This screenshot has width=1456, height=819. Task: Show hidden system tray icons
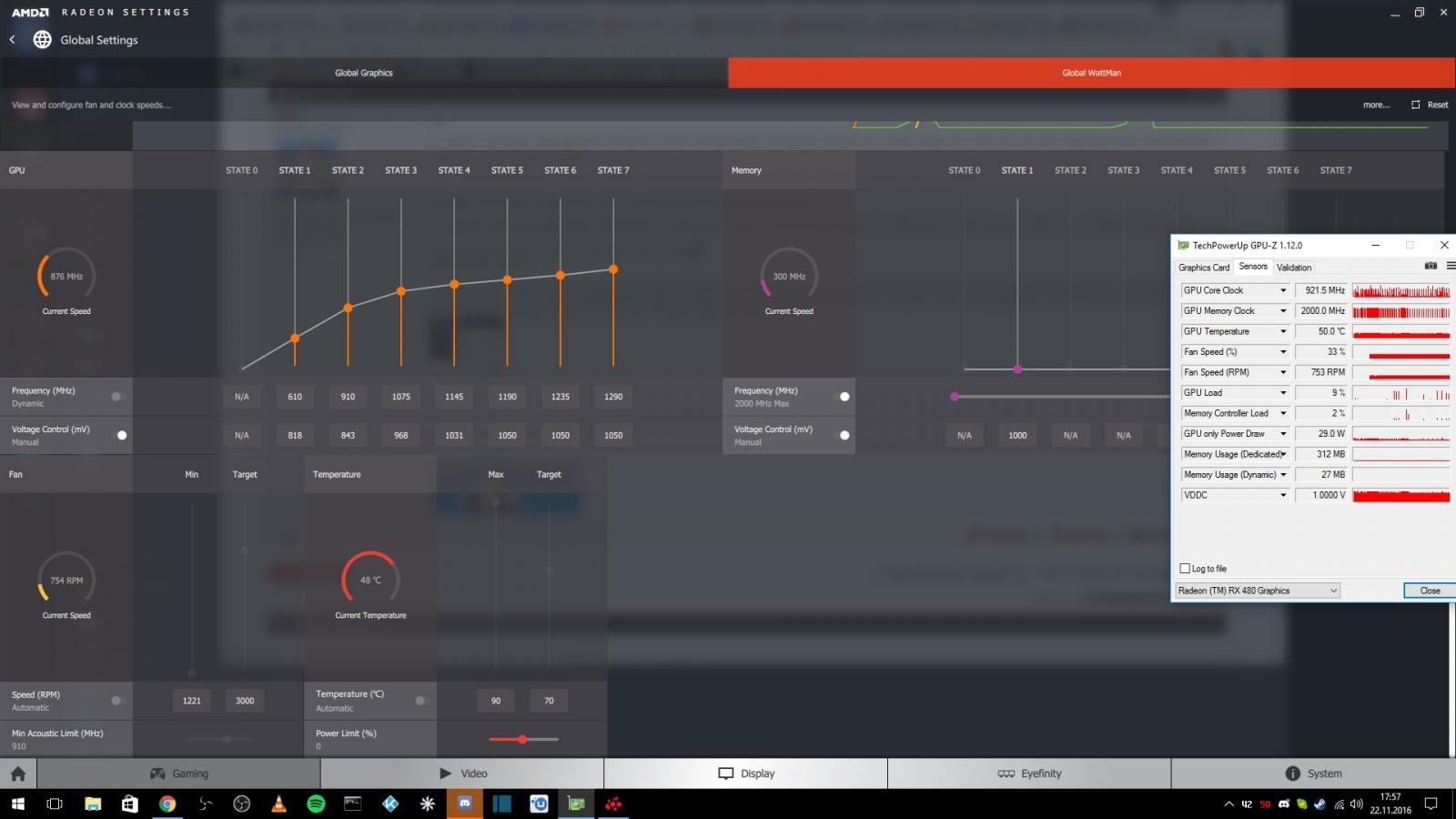coord(1229,804)
